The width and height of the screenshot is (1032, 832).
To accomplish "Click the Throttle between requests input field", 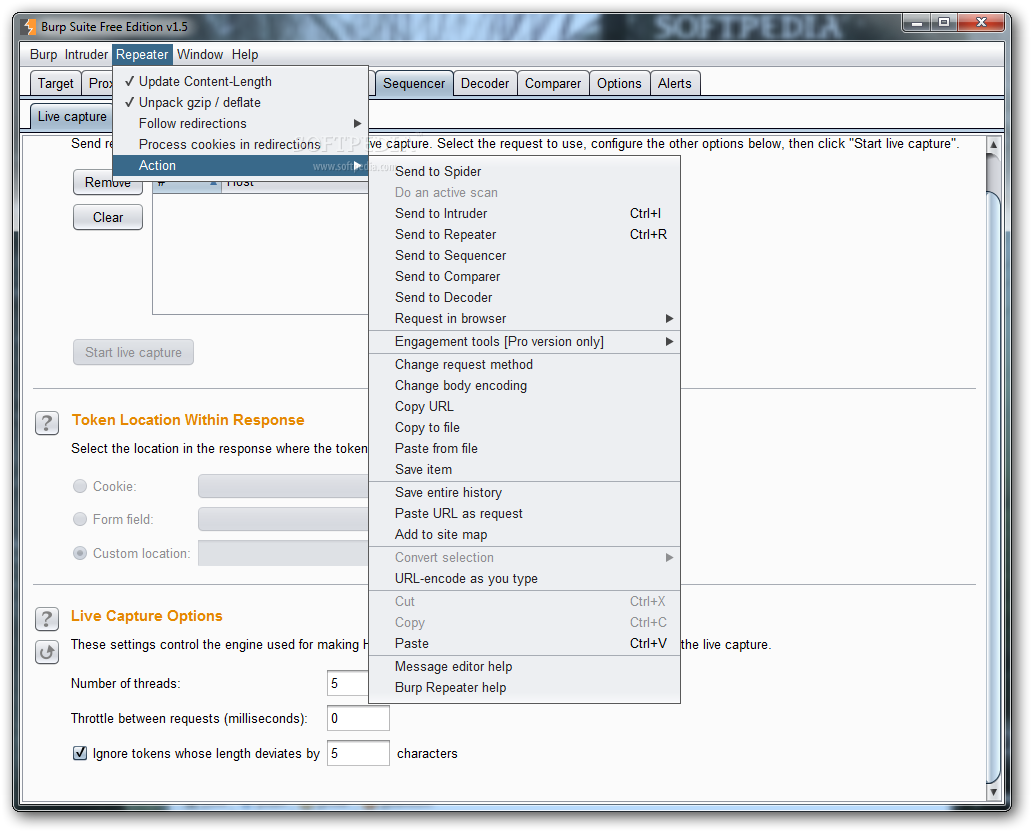I will [358, 718].
